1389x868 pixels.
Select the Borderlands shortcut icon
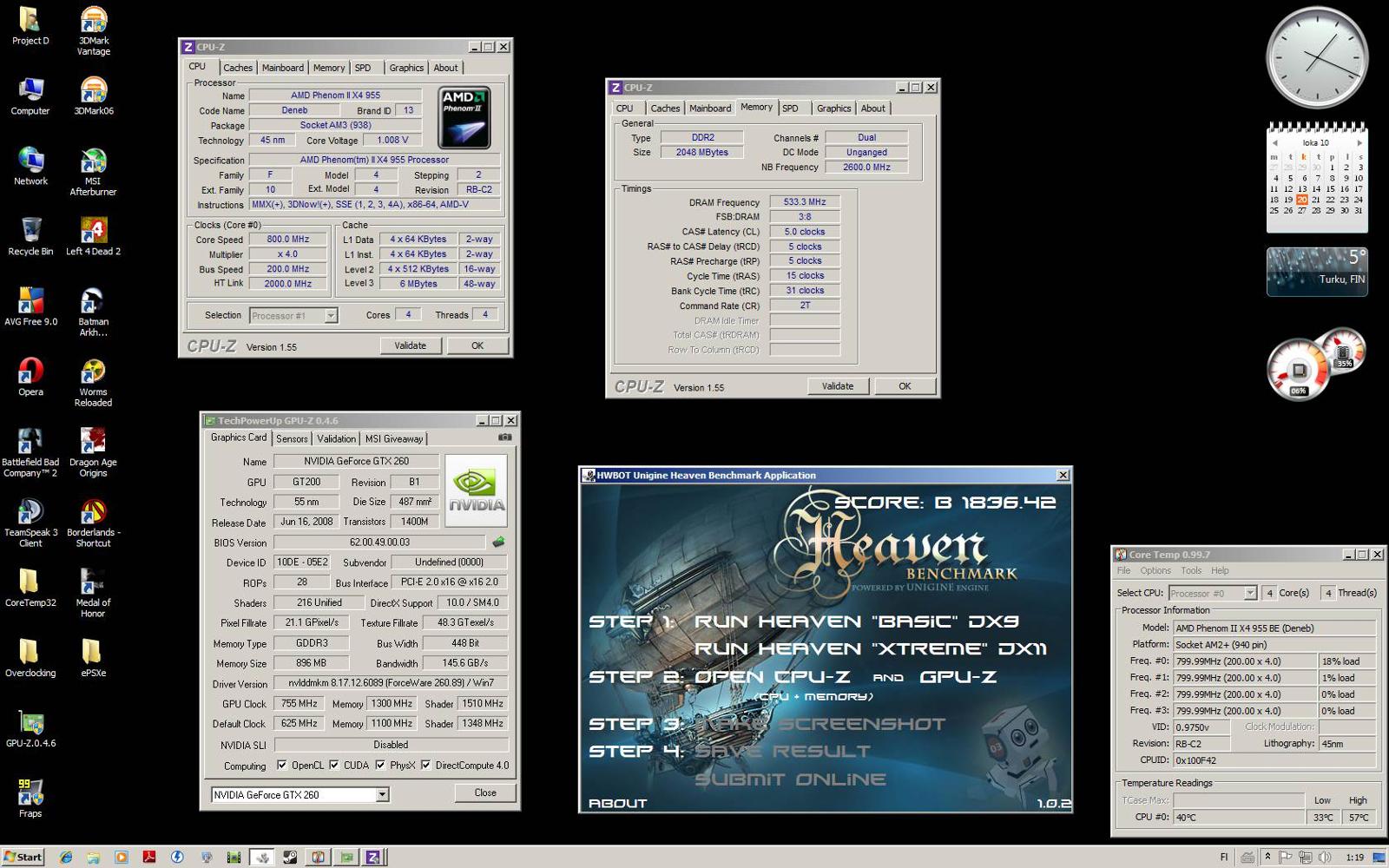[x=93, y=523]
